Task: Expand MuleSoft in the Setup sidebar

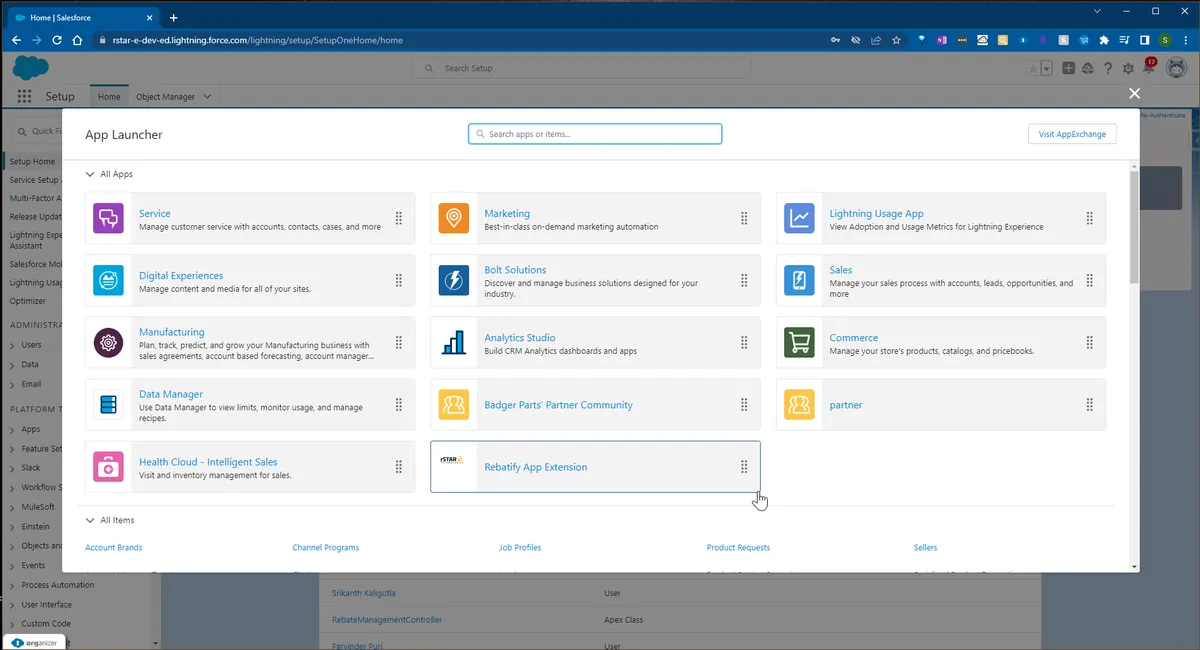Action: (x=12, y=507)
